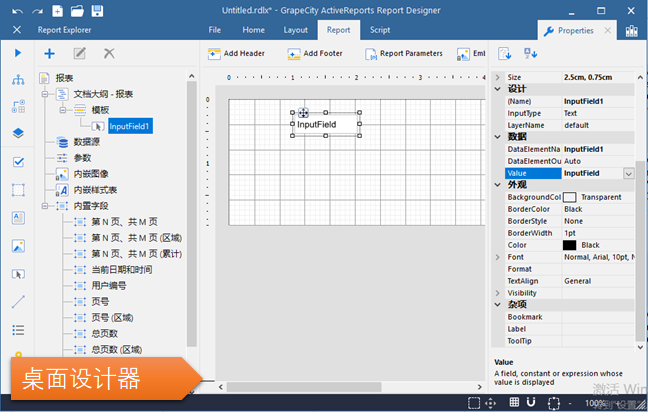
Task: Select 内嵌图像 node in tree
Action: pyautogui.click(x=91, y=174)
